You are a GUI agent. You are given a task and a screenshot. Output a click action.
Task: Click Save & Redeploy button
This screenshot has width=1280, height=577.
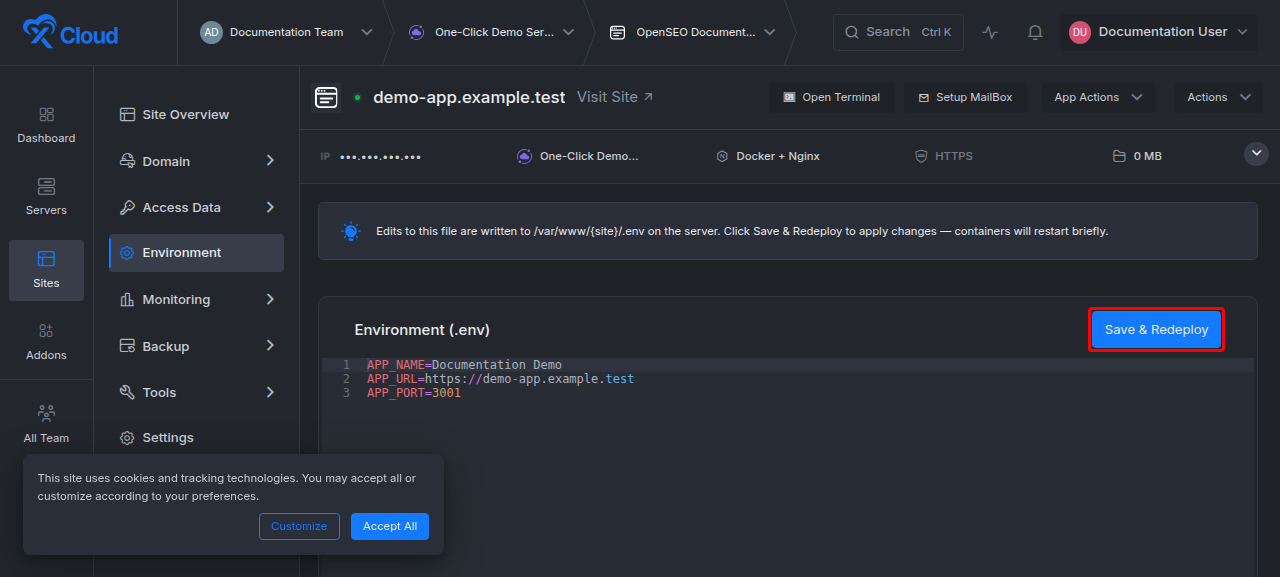tap(1156, 330)
